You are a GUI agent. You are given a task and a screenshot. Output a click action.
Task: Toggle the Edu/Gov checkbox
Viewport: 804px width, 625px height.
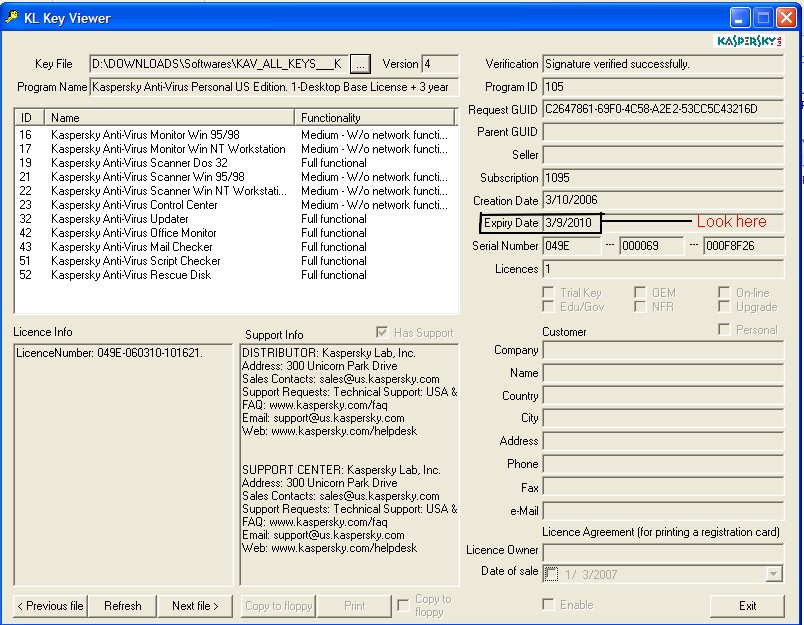click(548, 307)
